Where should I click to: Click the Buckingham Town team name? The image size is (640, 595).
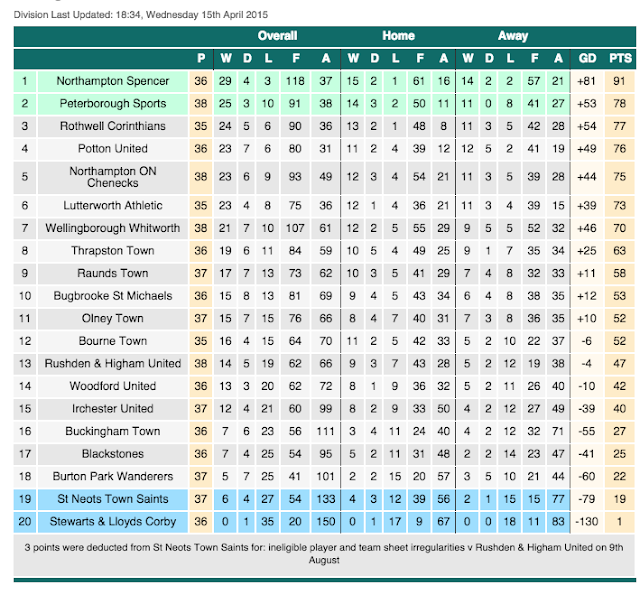[x=113, y=431]
